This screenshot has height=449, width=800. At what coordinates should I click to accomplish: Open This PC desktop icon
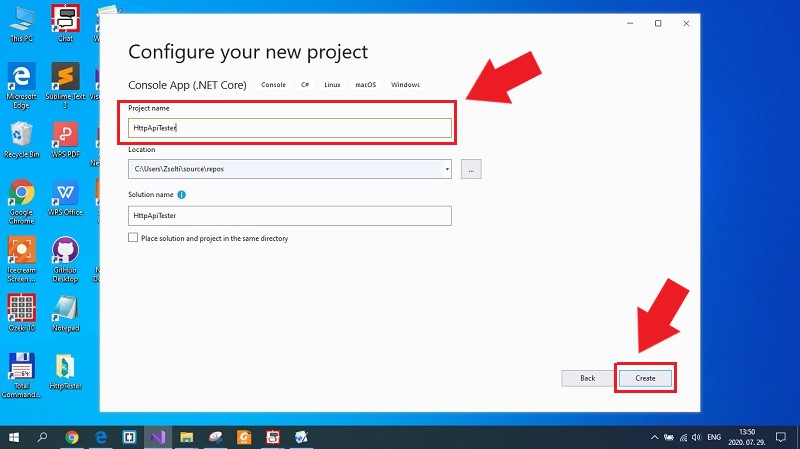coord(21,24)
